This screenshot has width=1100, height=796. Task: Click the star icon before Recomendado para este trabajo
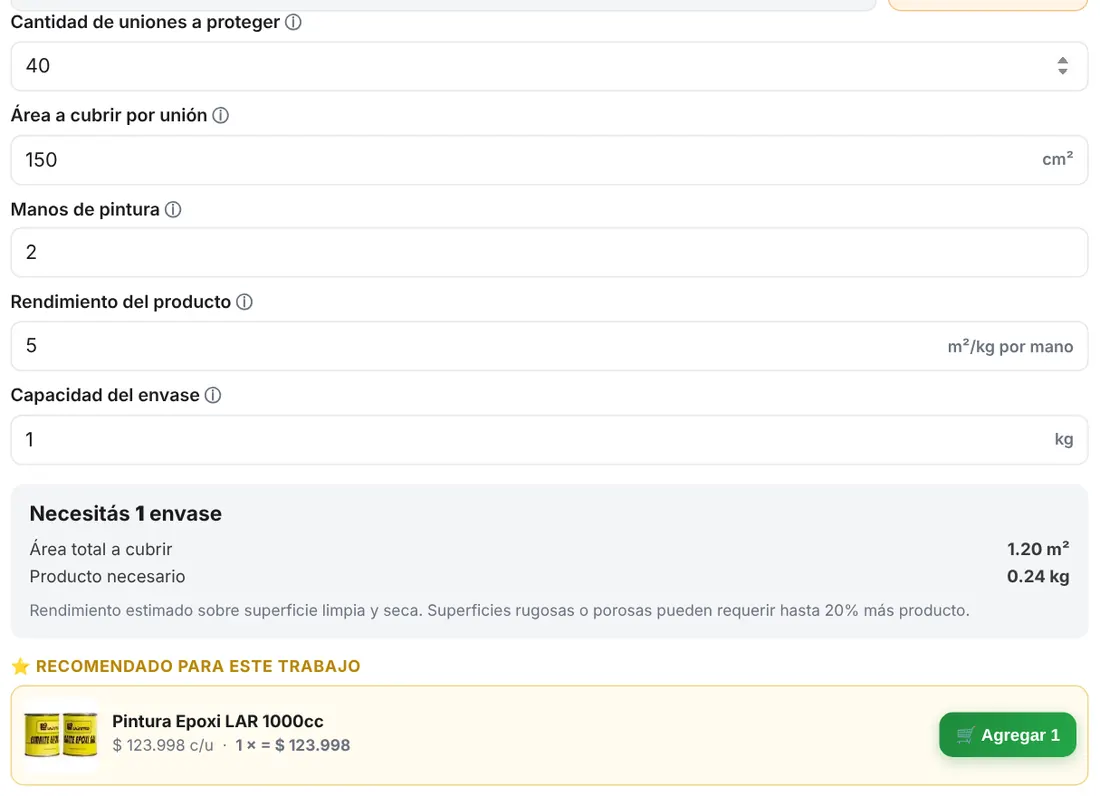pos(20,666)
